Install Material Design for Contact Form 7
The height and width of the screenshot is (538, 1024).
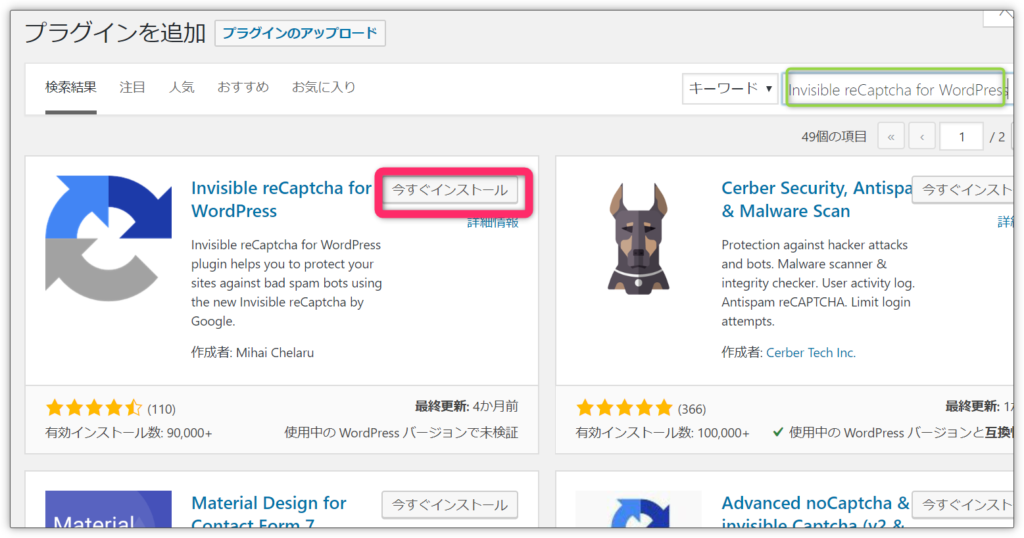point(450,504)
